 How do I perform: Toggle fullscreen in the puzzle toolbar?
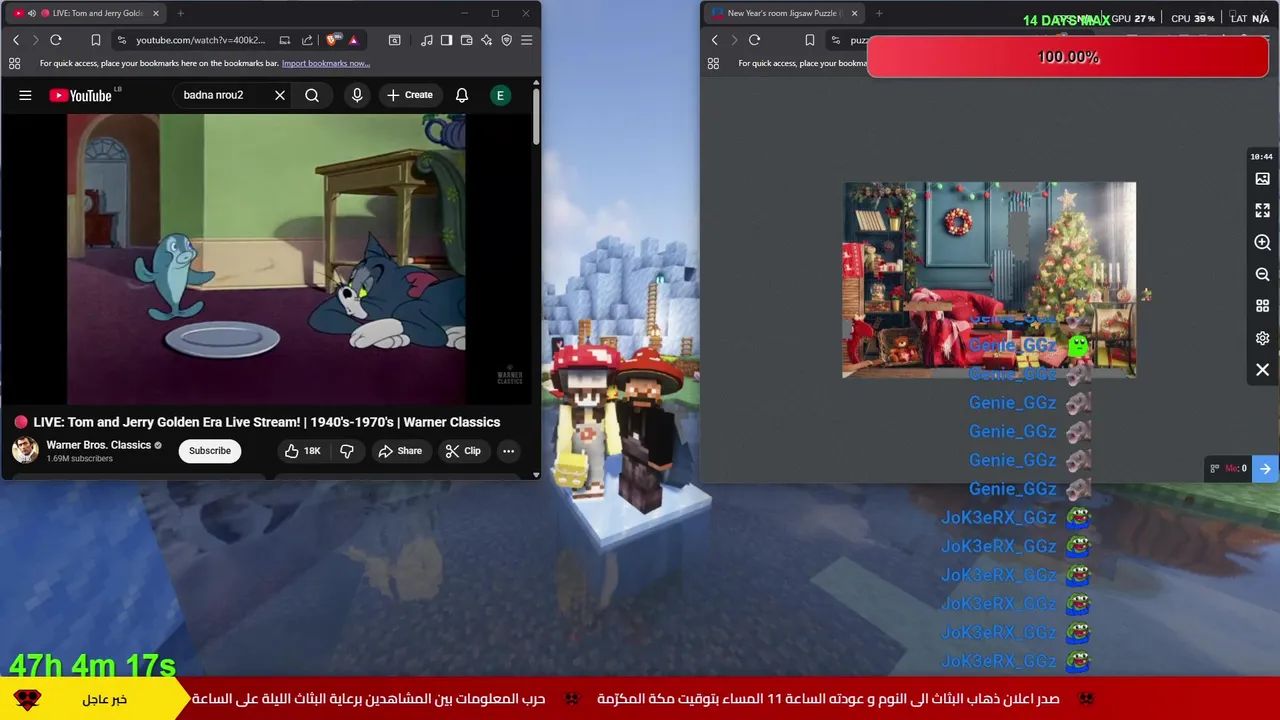click(1263, 211)
